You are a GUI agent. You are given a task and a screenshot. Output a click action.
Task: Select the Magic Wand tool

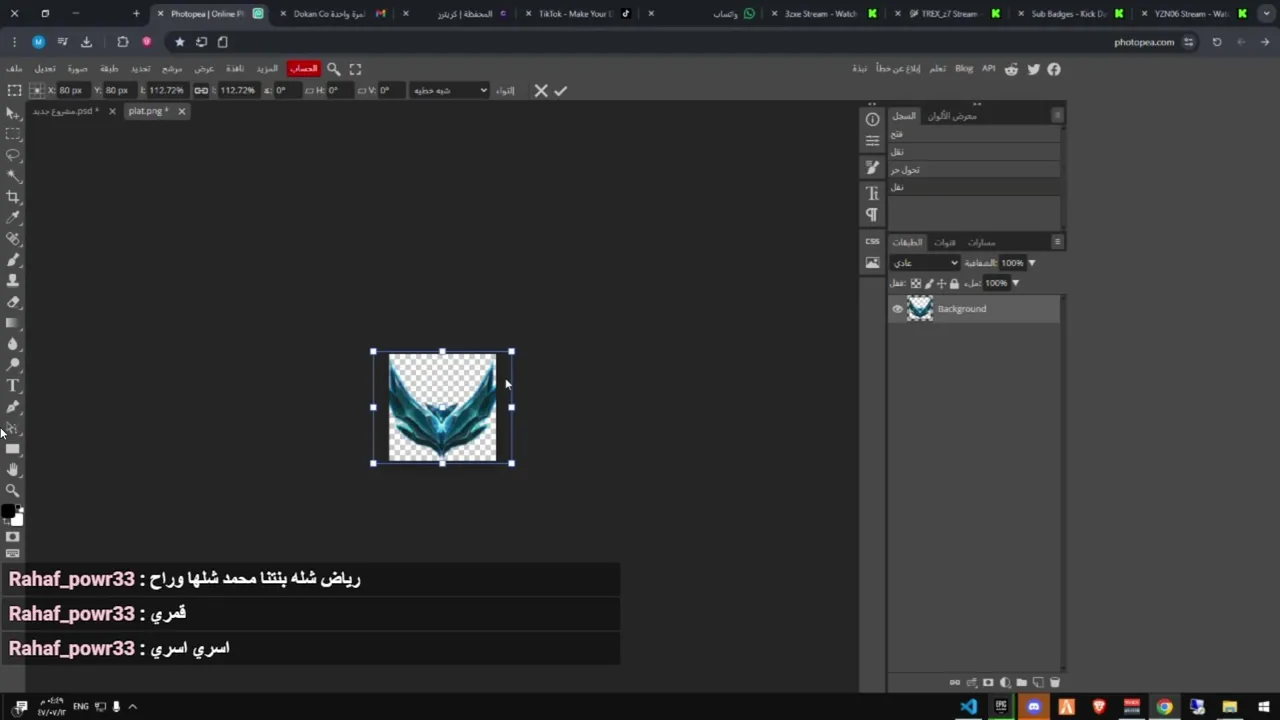click(13, 176)
